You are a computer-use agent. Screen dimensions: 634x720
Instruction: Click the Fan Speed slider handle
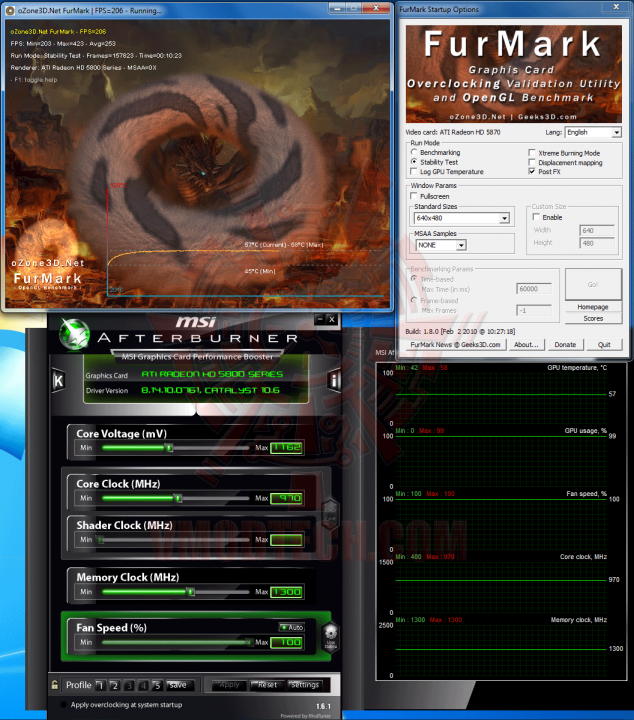pyautogui.click(x=249, y=642)
